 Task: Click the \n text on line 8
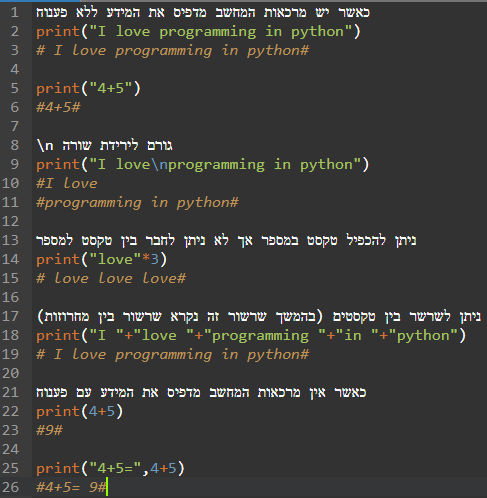point(45,146)
